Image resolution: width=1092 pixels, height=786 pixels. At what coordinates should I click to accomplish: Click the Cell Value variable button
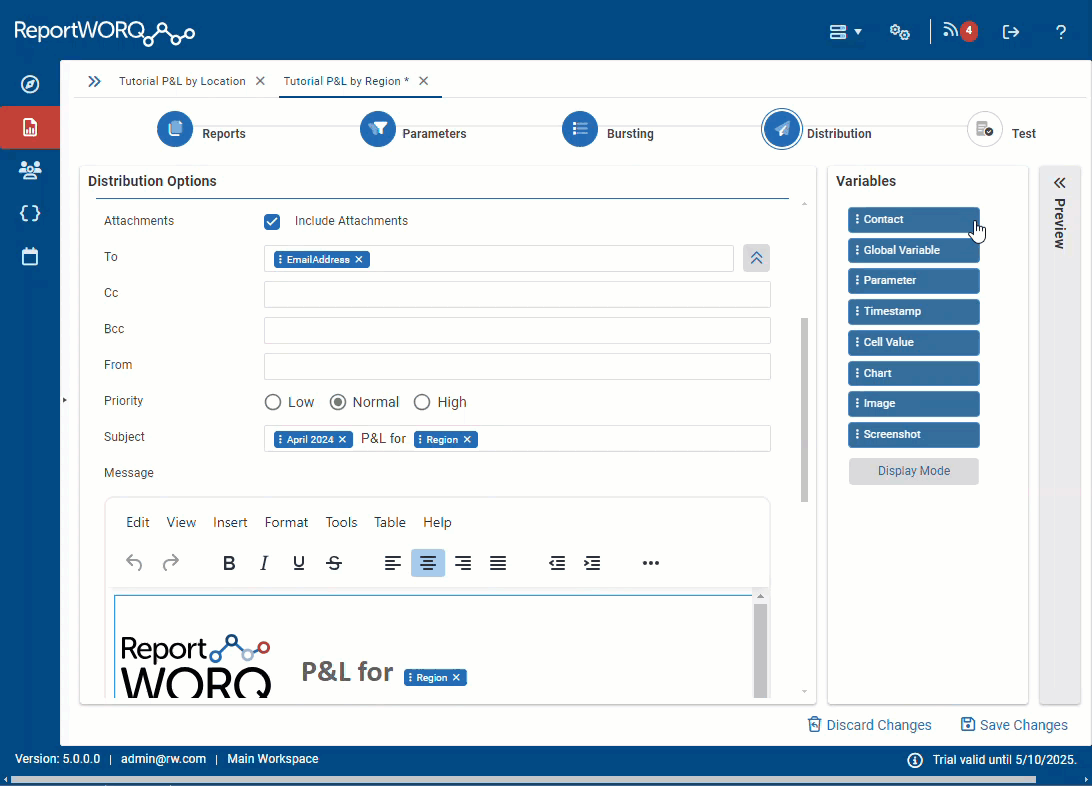point(914,342)
